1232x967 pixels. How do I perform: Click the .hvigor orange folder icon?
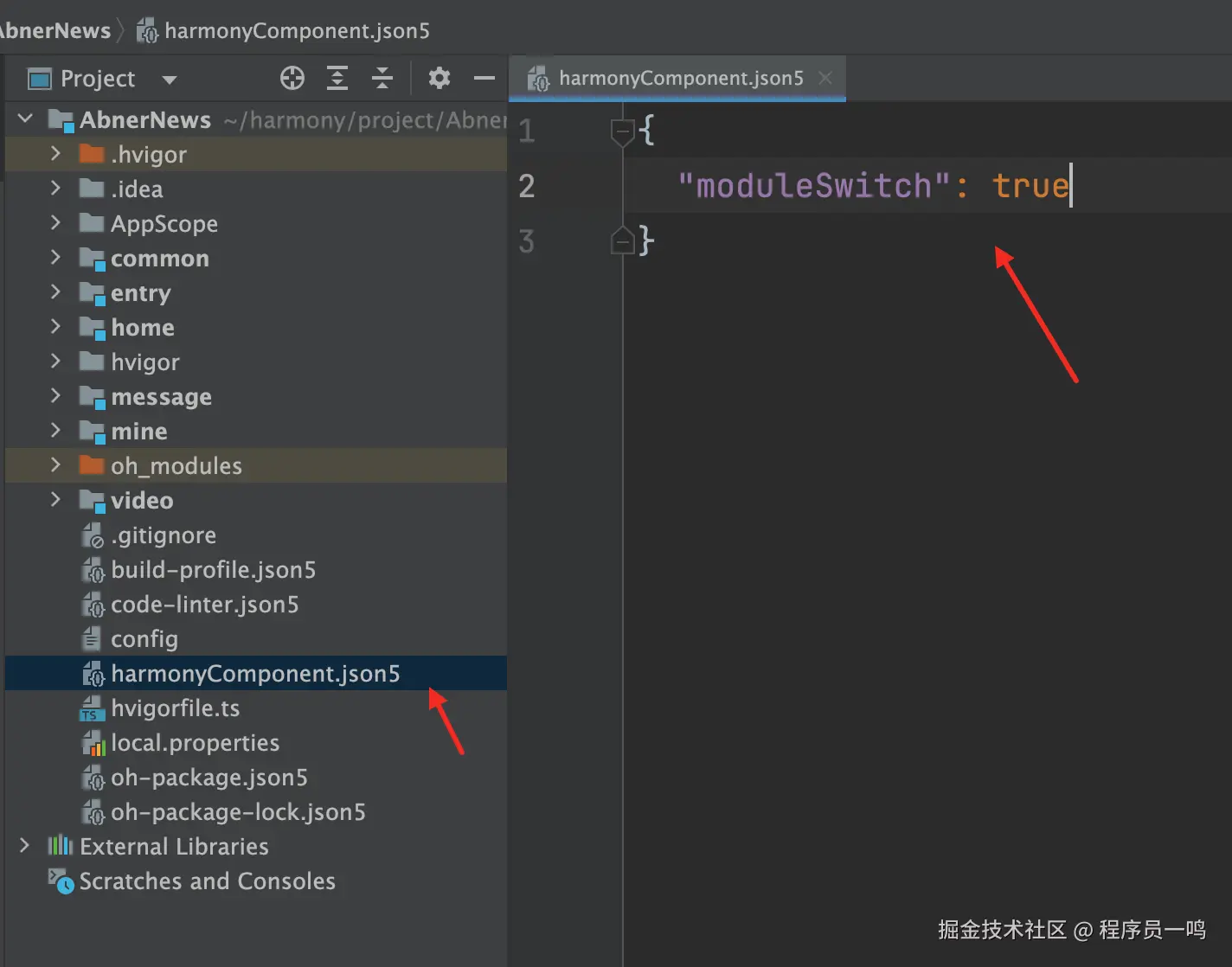point(91,154)
